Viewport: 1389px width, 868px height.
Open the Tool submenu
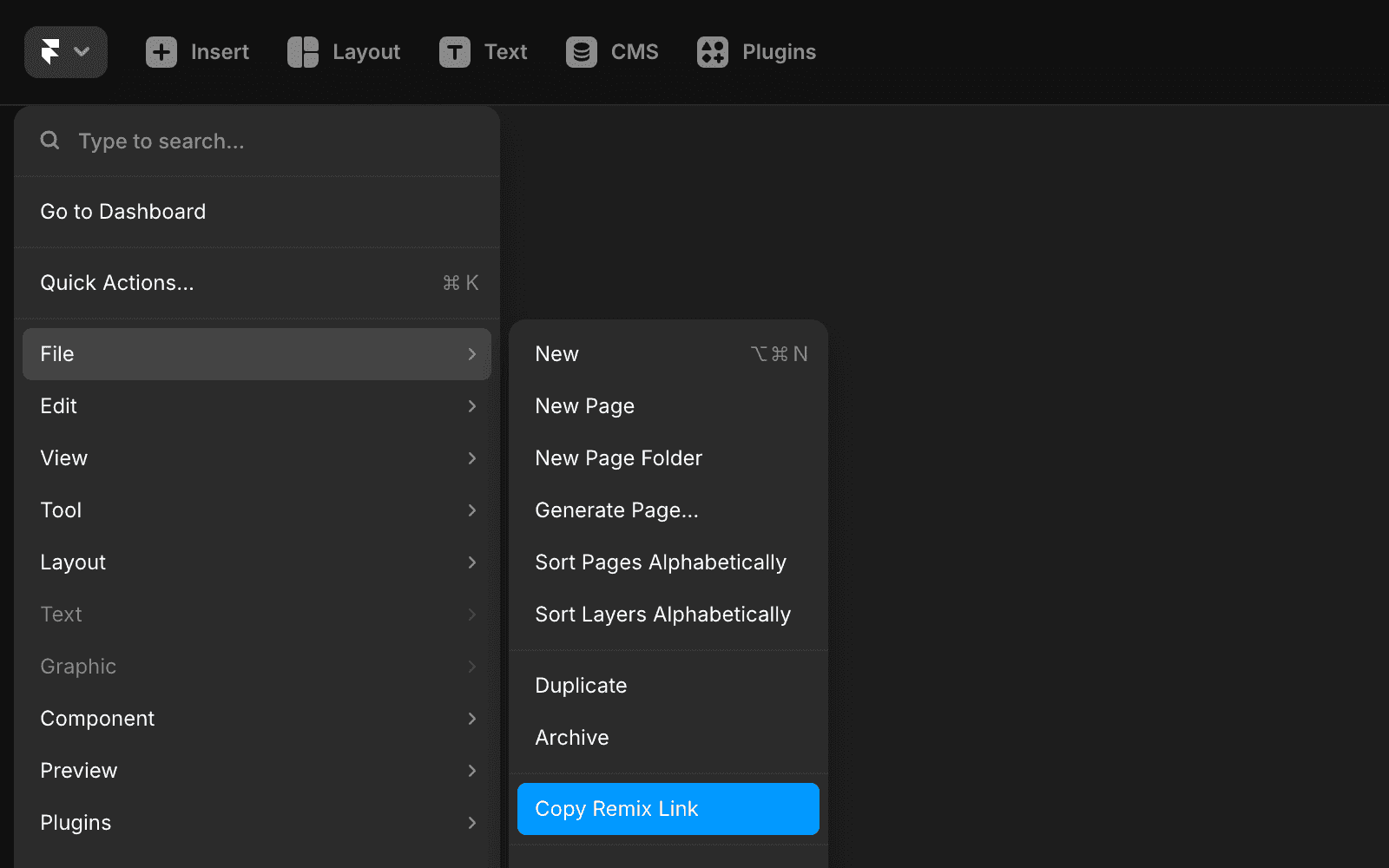point(257,510)
